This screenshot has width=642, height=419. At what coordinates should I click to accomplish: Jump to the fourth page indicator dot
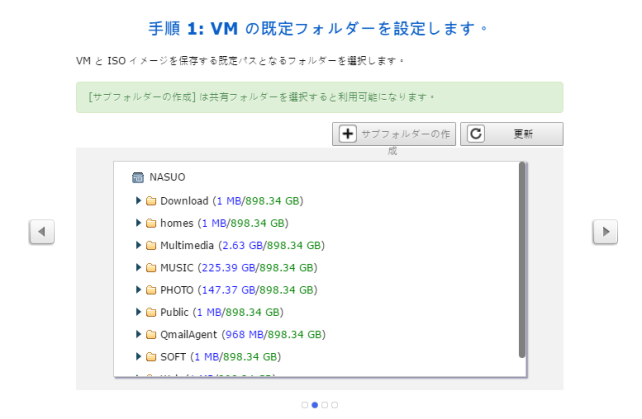pos(335,405)
